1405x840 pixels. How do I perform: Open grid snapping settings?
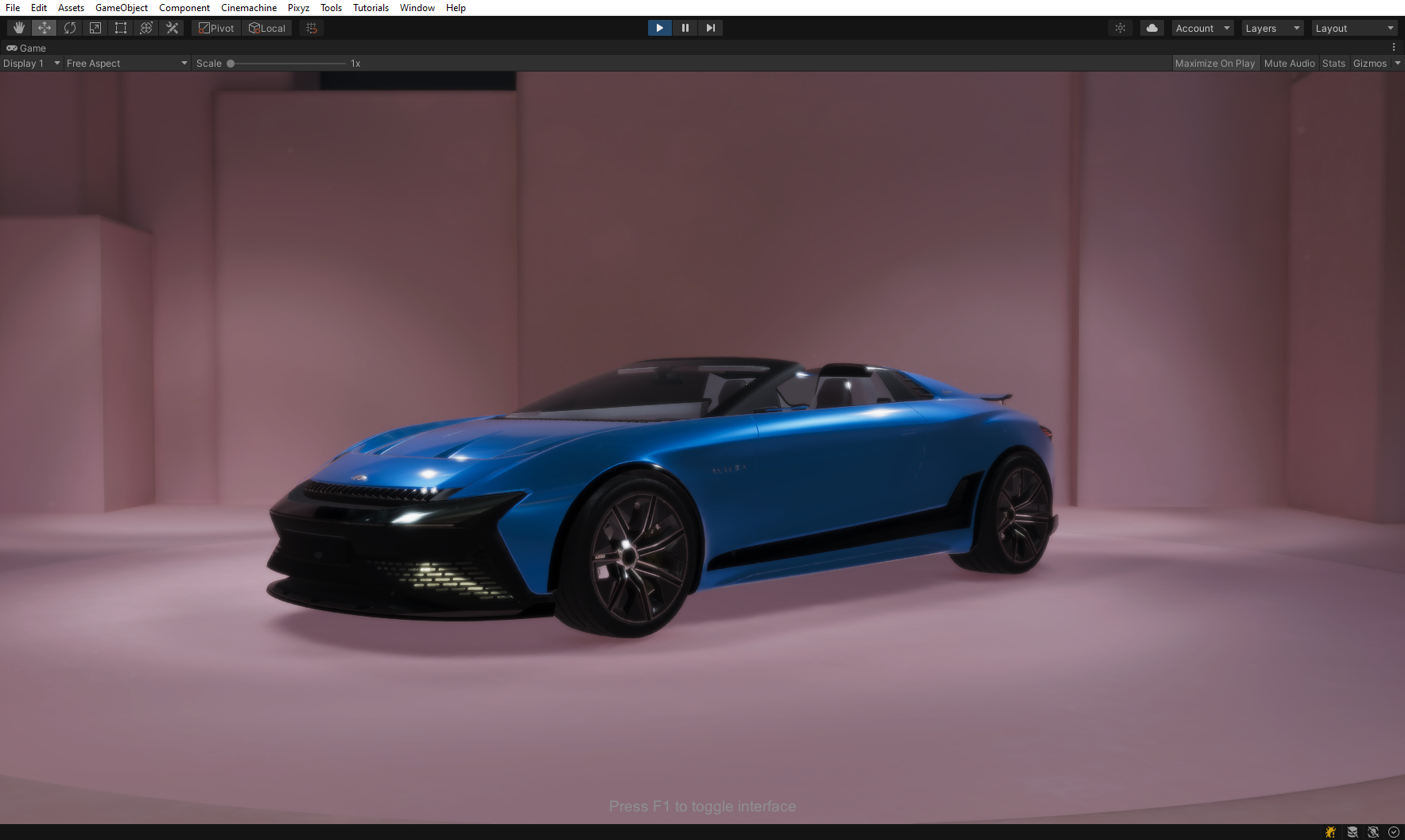click(311, 27)
